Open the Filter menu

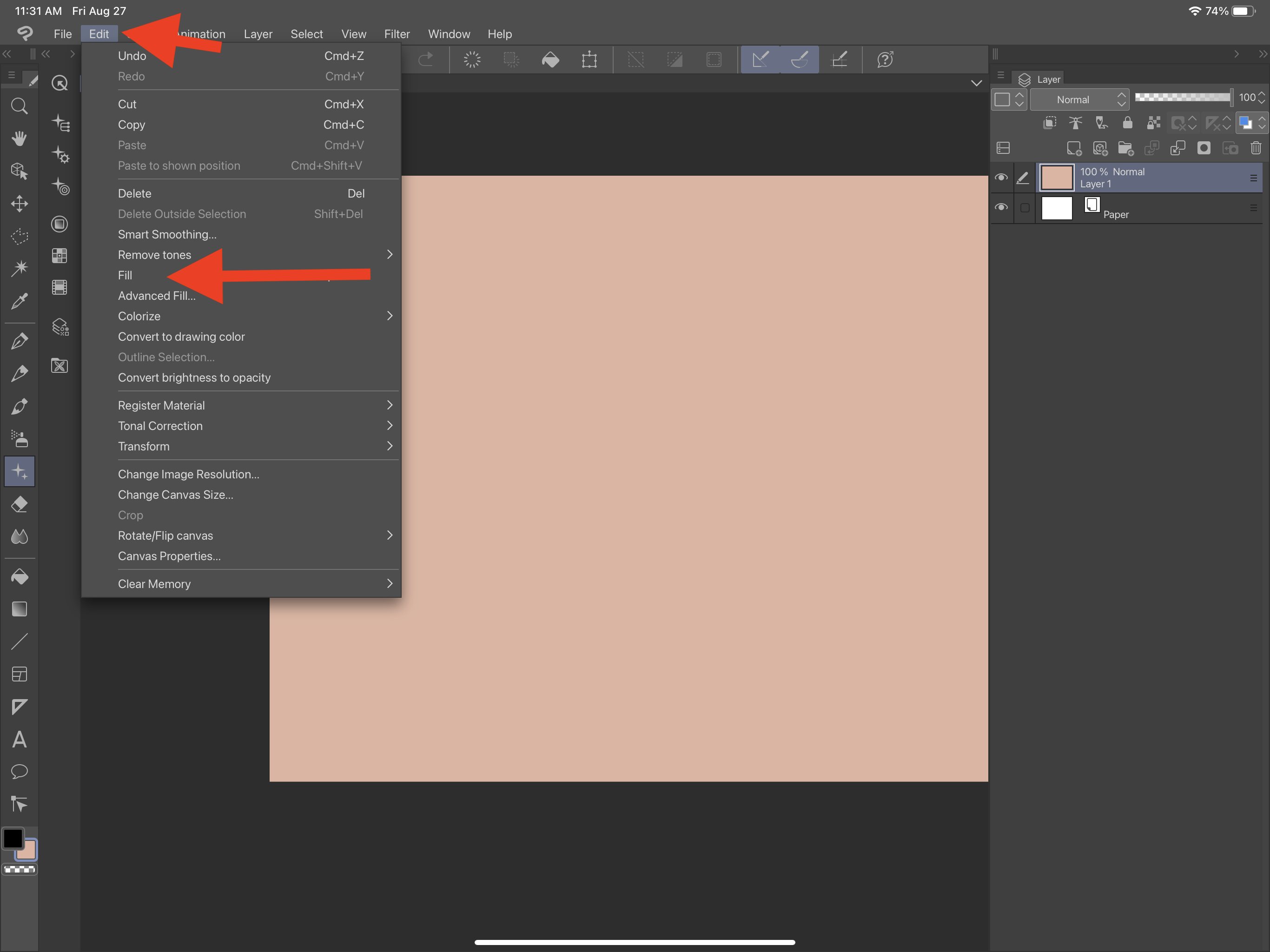pos(397,34)
